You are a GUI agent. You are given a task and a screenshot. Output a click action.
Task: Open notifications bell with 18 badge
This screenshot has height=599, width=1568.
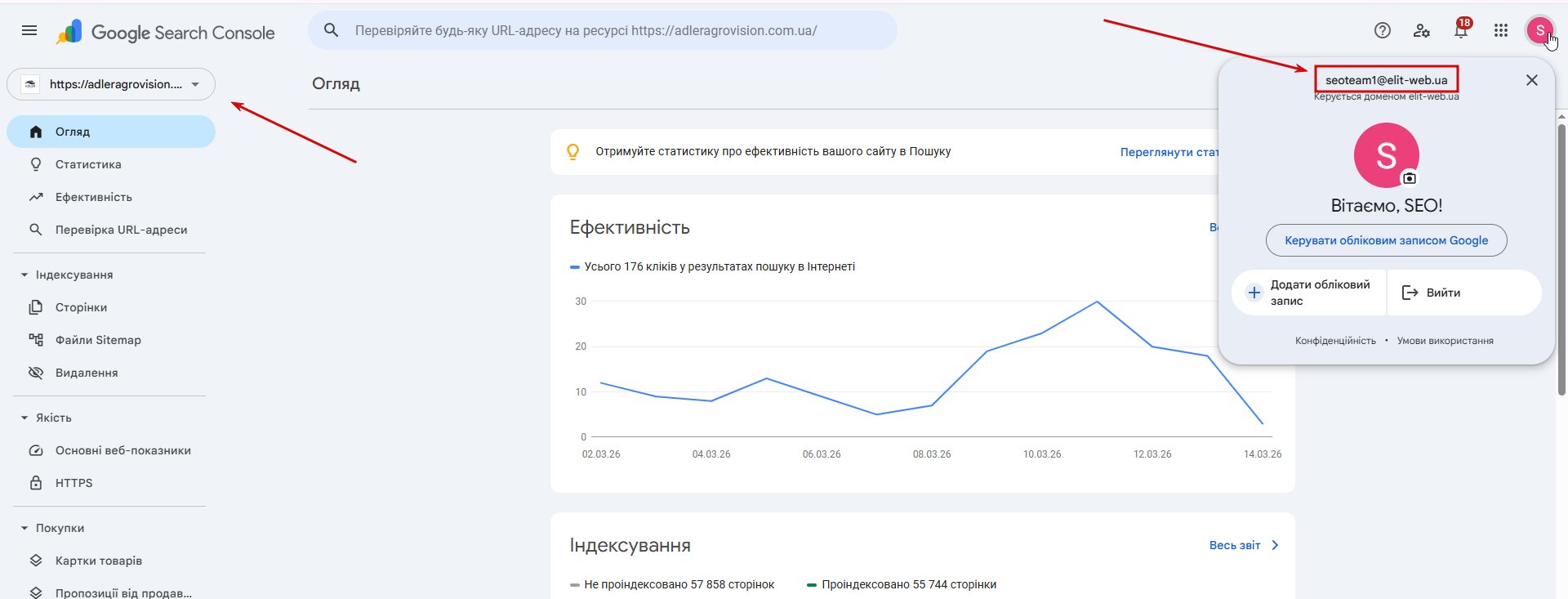coord(1461,30)
